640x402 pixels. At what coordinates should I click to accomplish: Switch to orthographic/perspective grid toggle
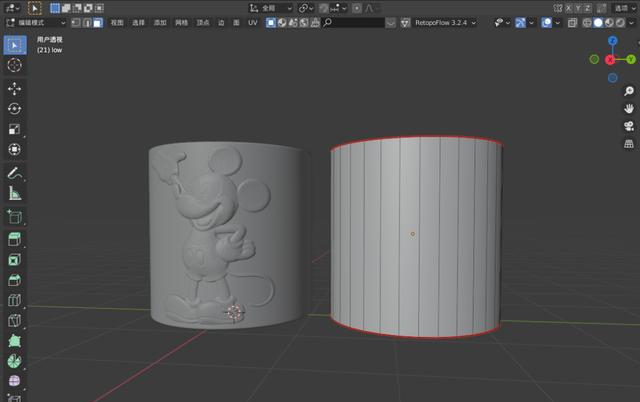pyautogui.click(x=629, y=144)
